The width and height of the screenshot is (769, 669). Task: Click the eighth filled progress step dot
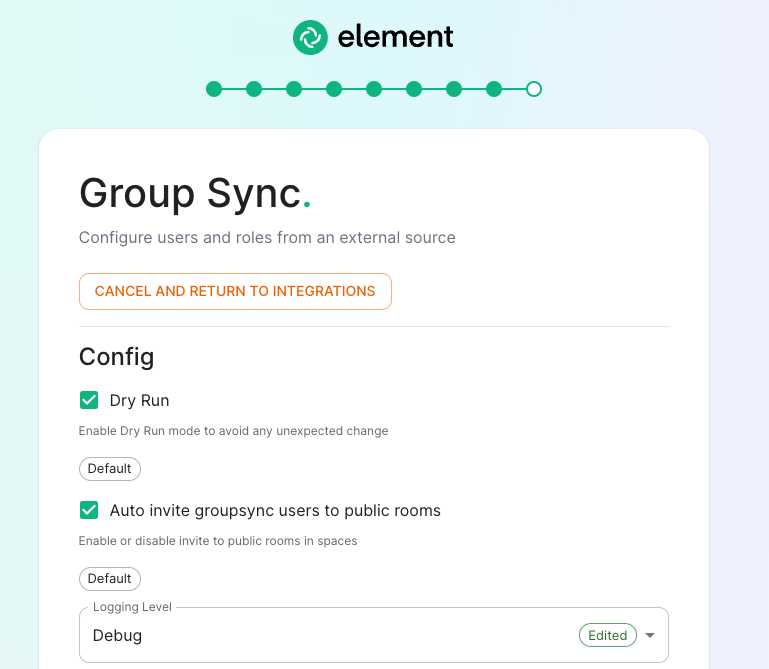pyautogui.click(x=494, y=89)
